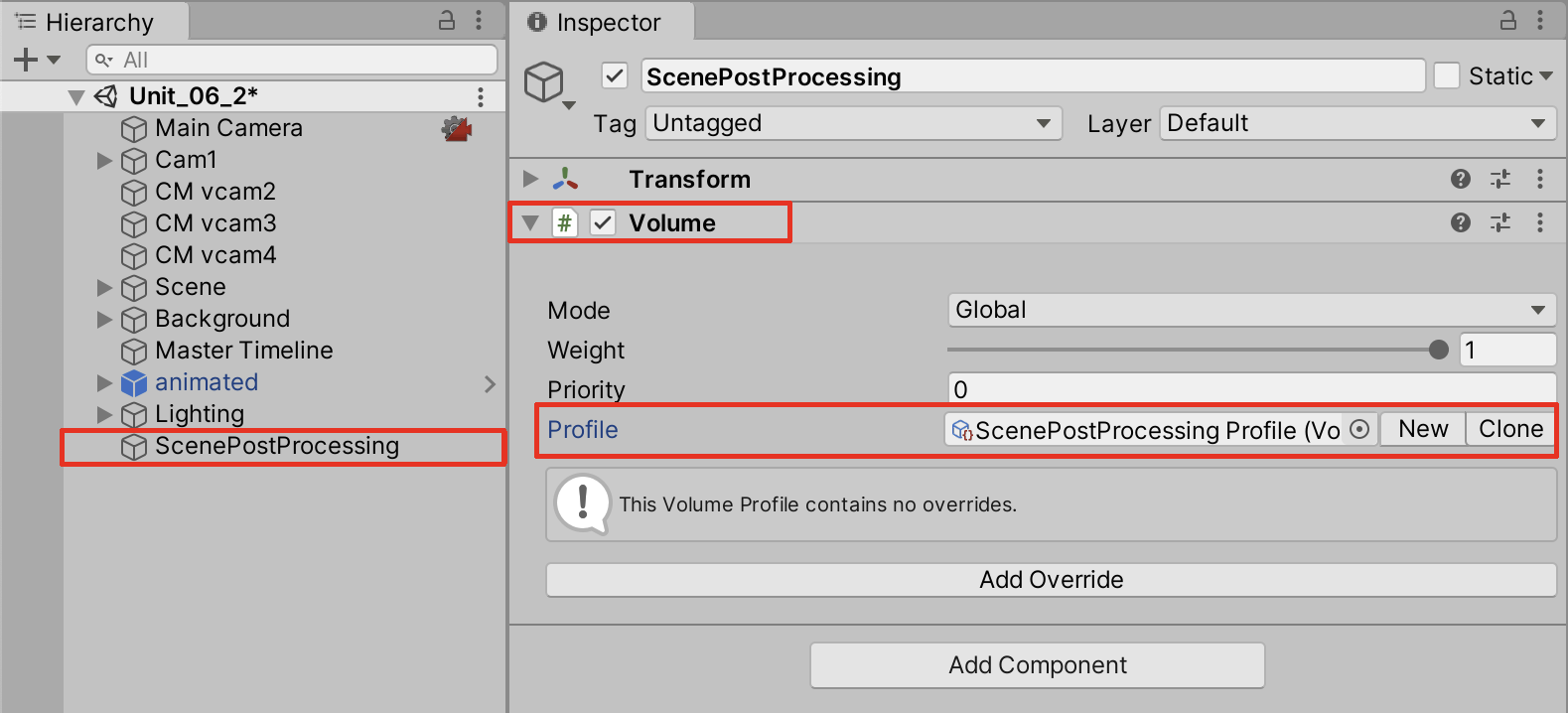Screen dimensions: 1568x713
Task: Click the Hierarchy panel lock icon
Action: (x=447, y=20)
